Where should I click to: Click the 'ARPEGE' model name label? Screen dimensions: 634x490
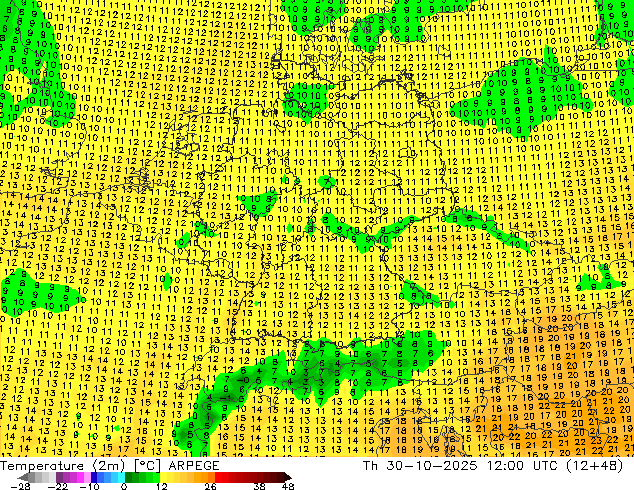click(194, 466)
